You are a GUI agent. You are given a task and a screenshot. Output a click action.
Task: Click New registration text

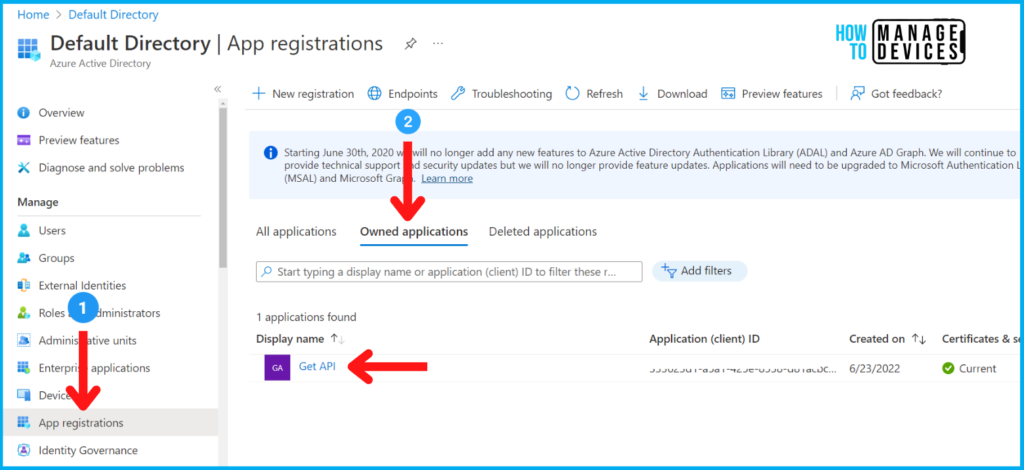click(x=313, y=94)
